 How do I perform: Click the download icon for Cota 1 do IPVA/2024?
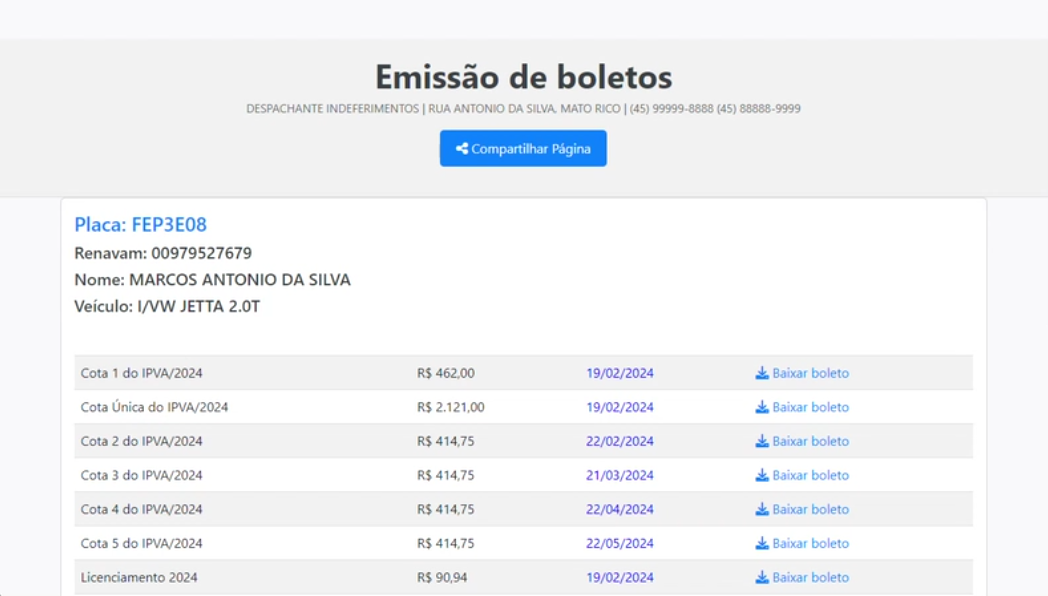tap(761, 372)
